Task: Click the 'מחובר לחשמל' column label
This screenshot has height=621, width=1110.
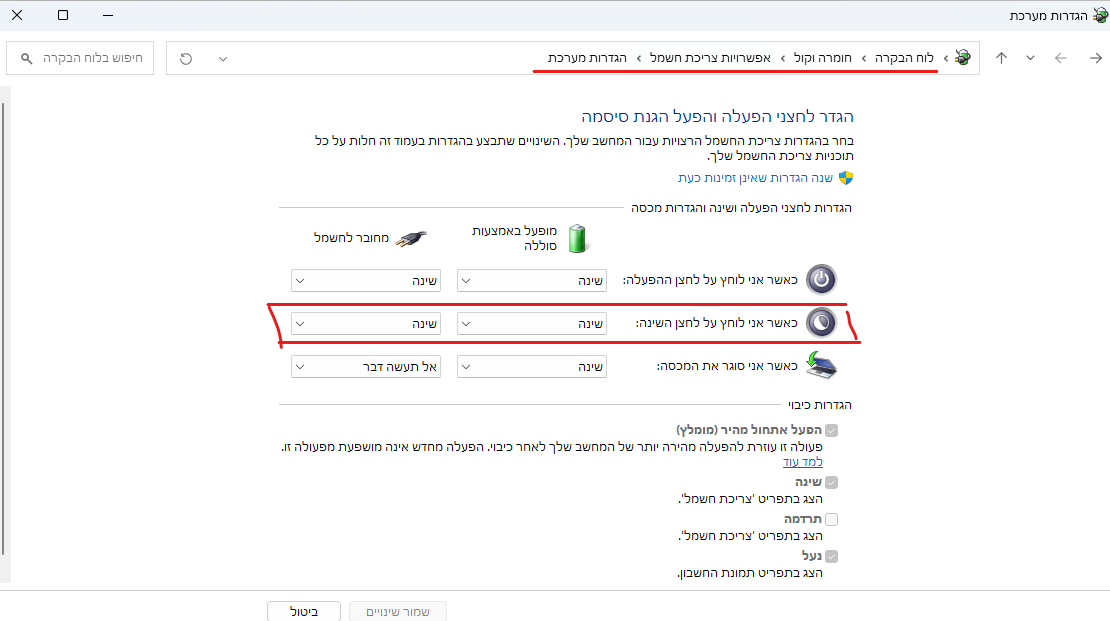Action: (351, 238)
